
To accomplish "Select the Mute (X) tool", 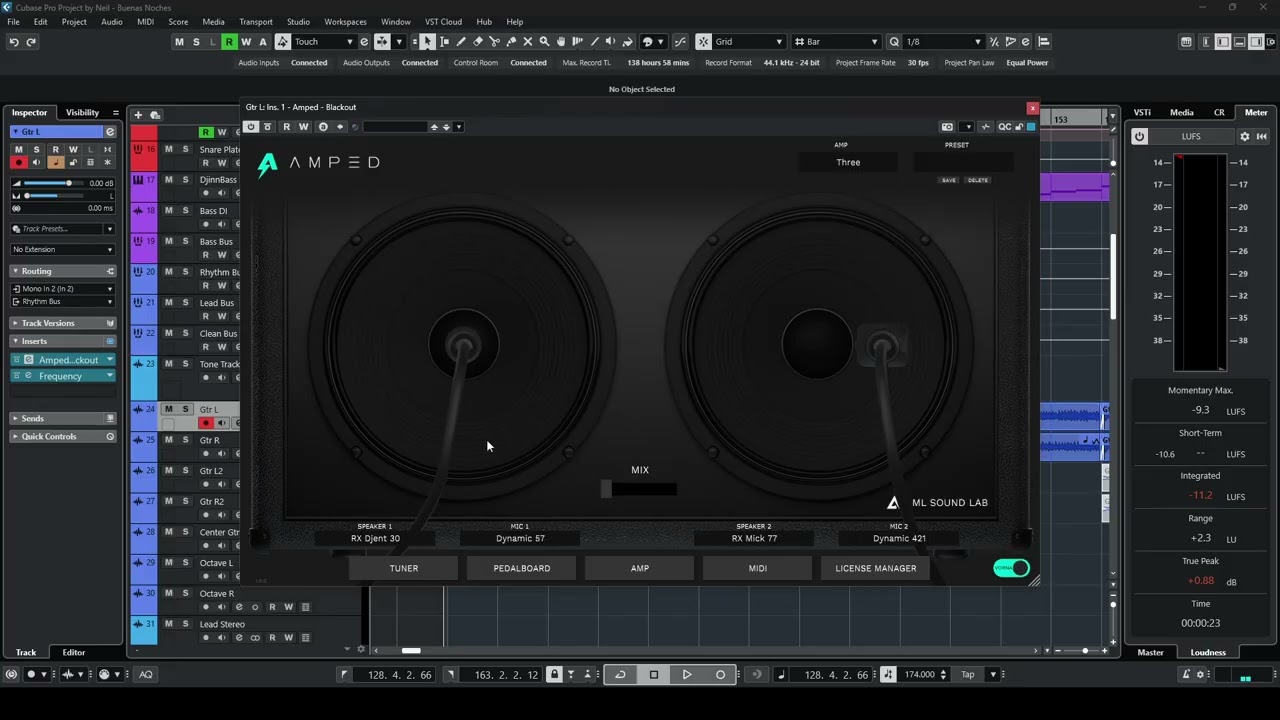I will point(528,42).
